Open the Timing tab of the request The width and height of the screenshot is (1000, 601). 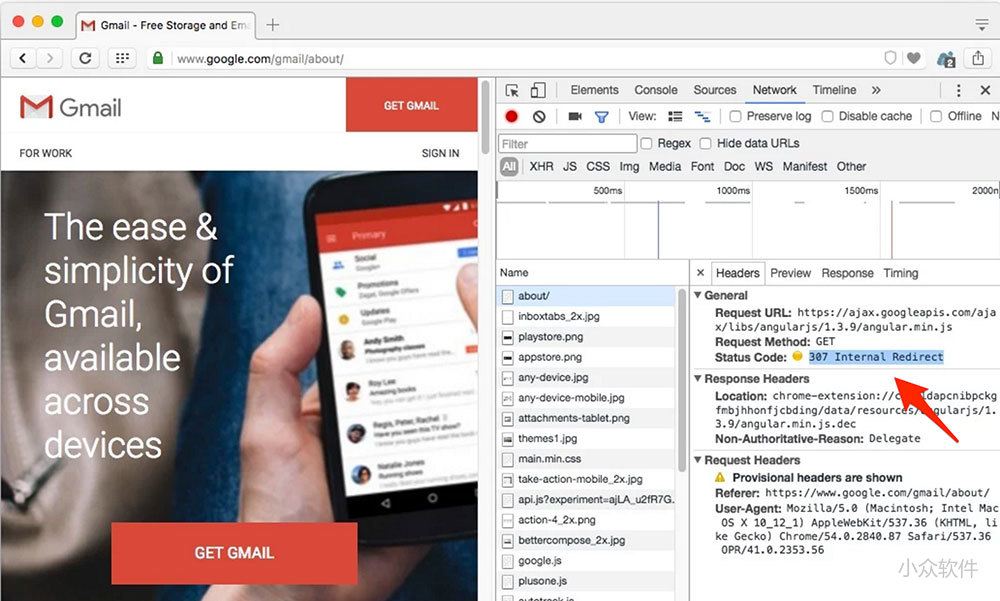coord(901,273)
